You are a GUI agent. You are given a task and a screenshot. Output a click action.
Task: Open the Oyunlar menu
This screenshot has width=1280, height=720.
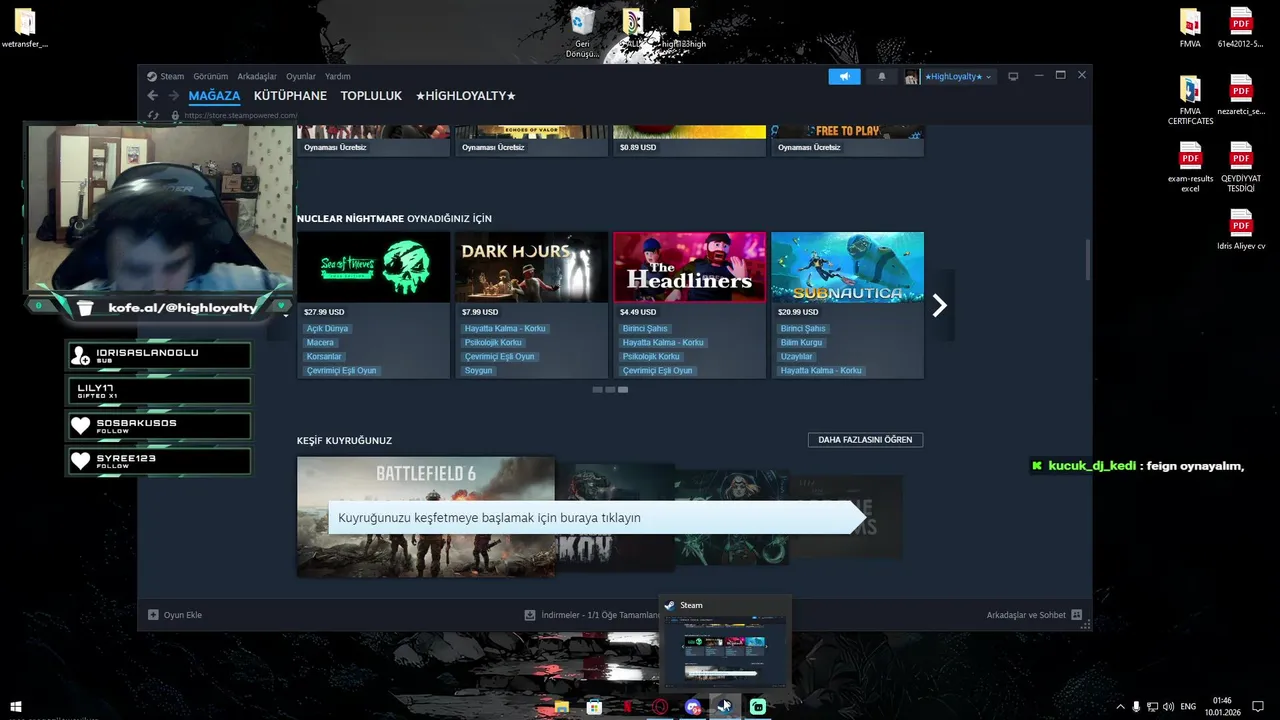pos(301,77)
